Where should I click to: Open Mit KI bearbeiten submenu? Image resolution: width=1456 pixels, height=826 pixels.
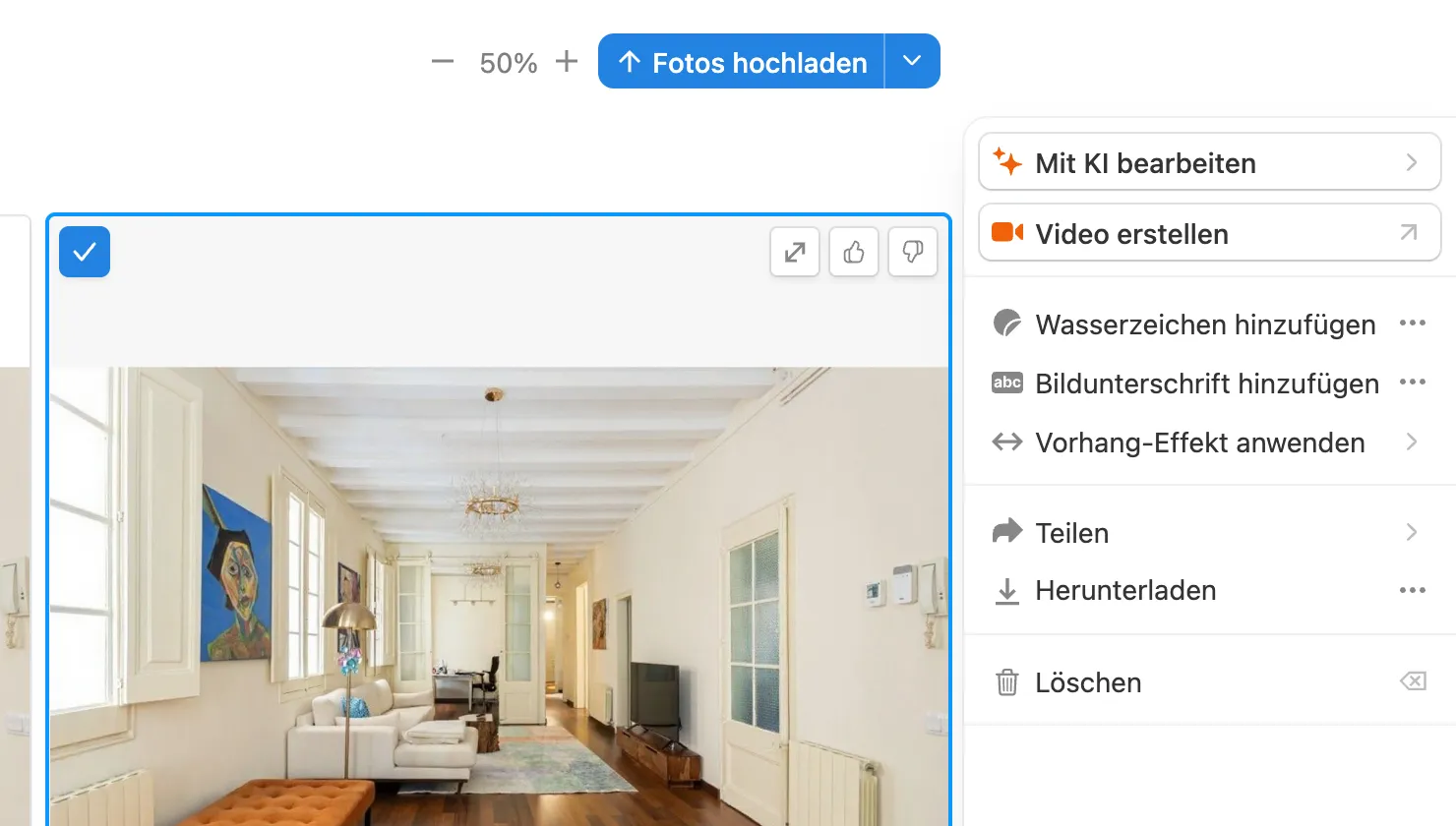(x=1210, y=162)
